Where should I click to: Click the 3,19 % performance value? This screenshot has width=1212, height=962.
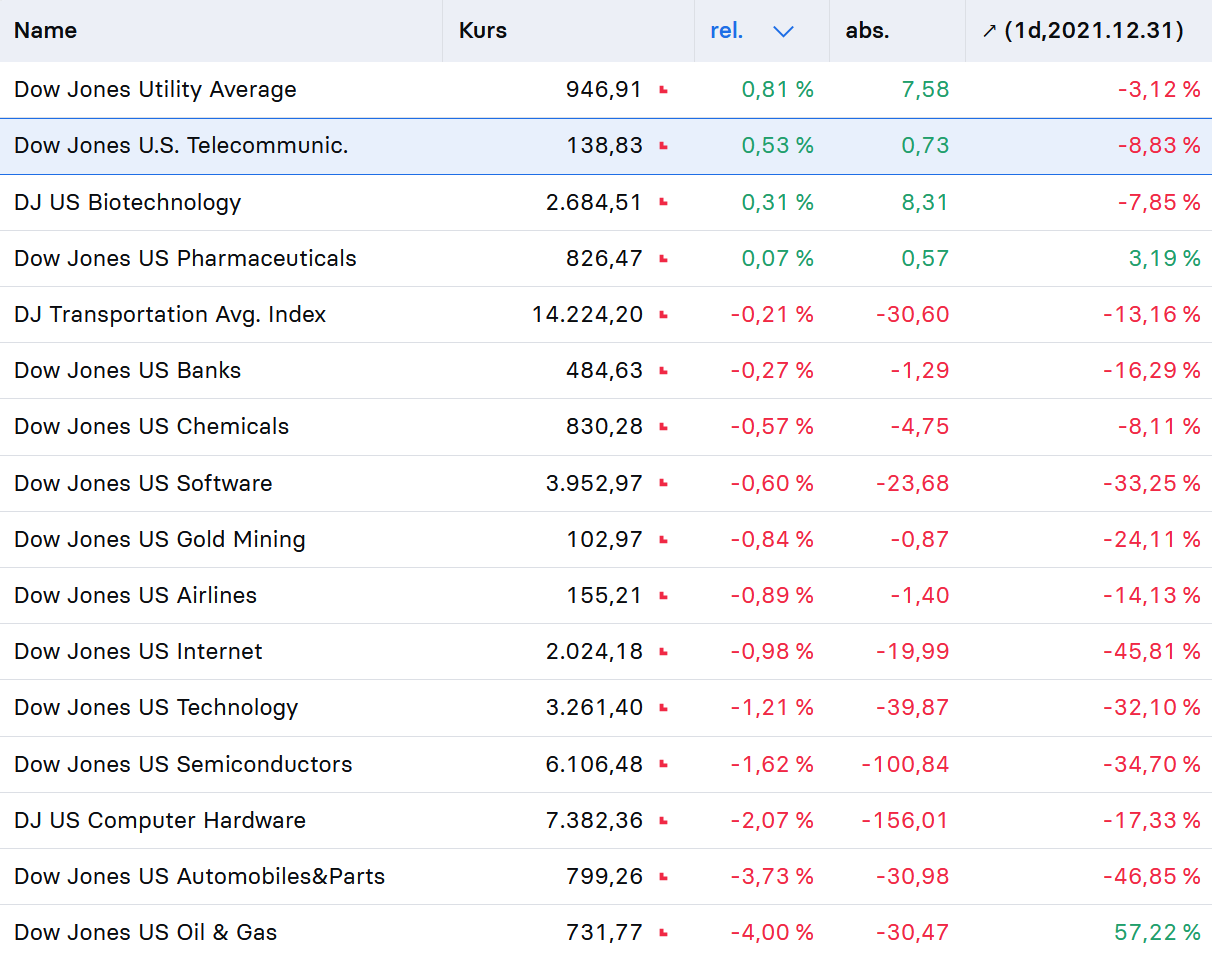tap(1165, 258)
